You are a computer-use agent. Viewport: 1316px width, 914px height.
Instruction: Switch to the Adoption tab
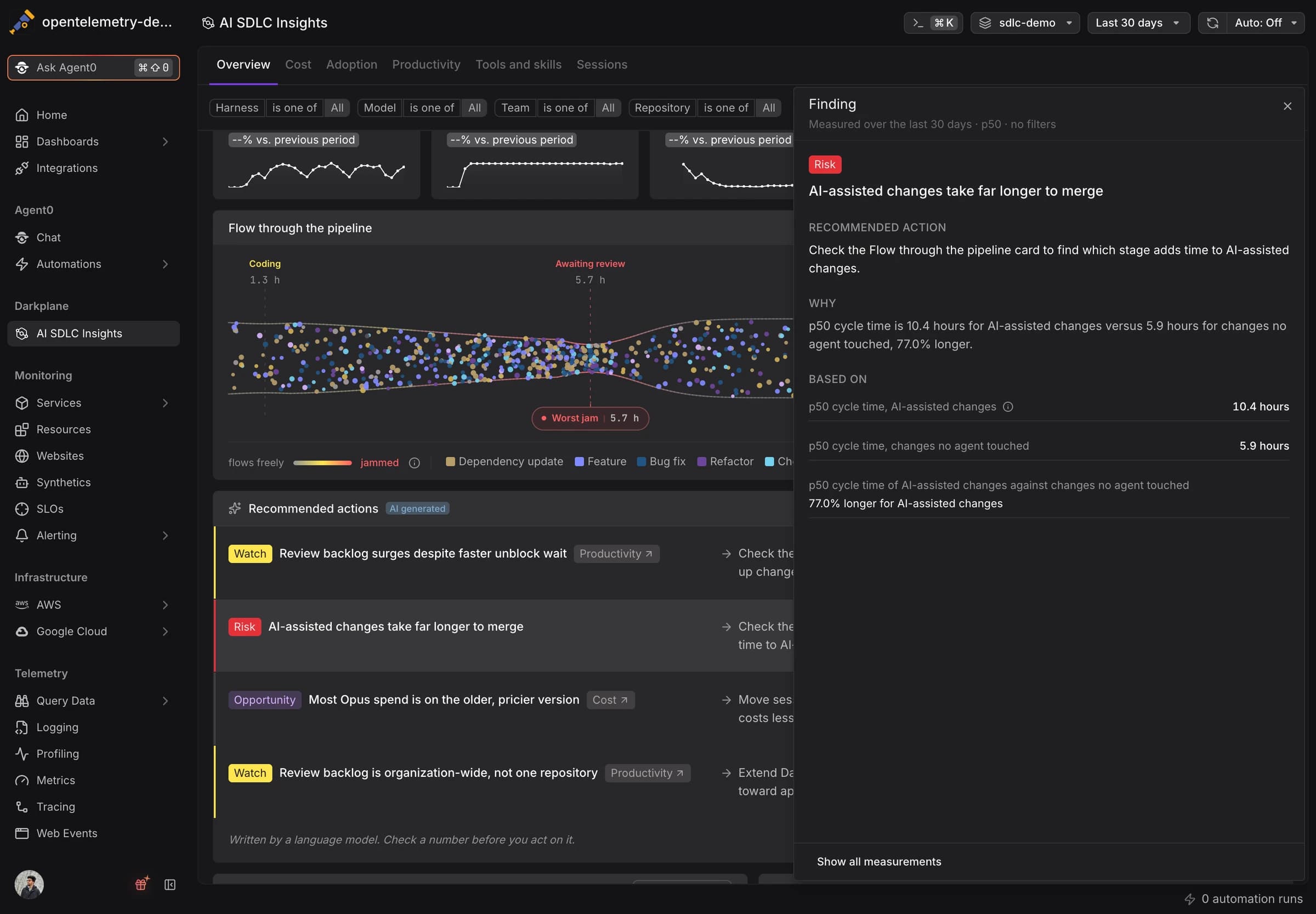(351, 65)
